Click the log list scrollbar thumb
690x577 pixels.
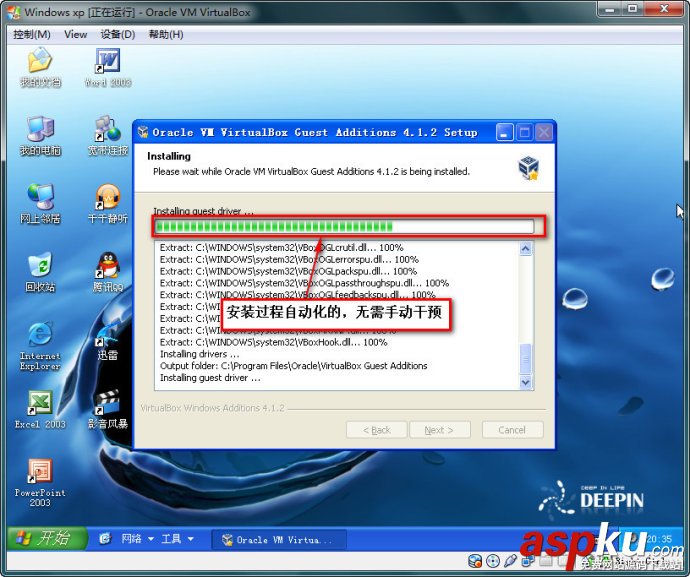coord(525,359)
